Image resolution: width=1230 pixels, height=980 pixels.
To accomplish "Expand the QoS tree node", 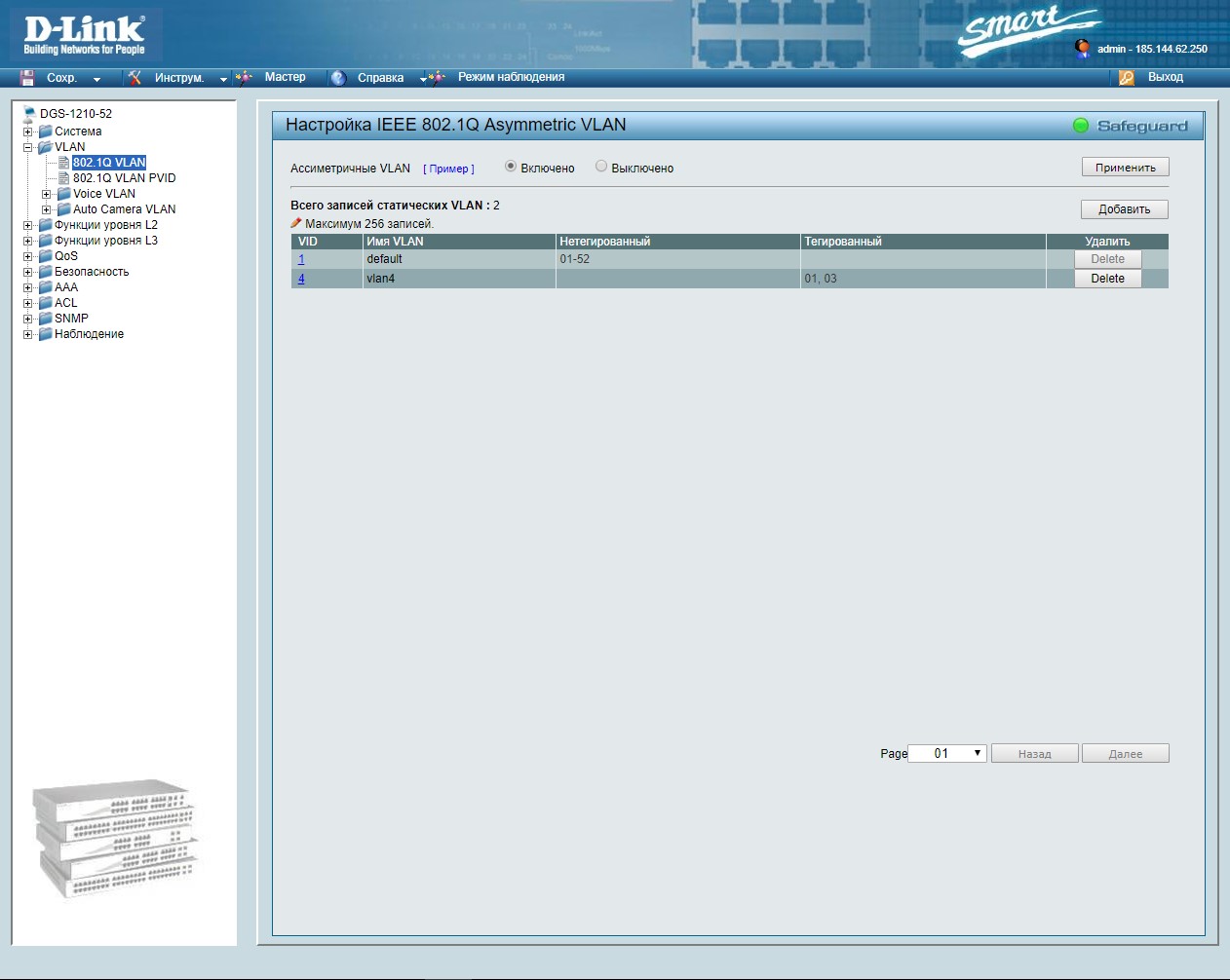I will pos(28,256).
